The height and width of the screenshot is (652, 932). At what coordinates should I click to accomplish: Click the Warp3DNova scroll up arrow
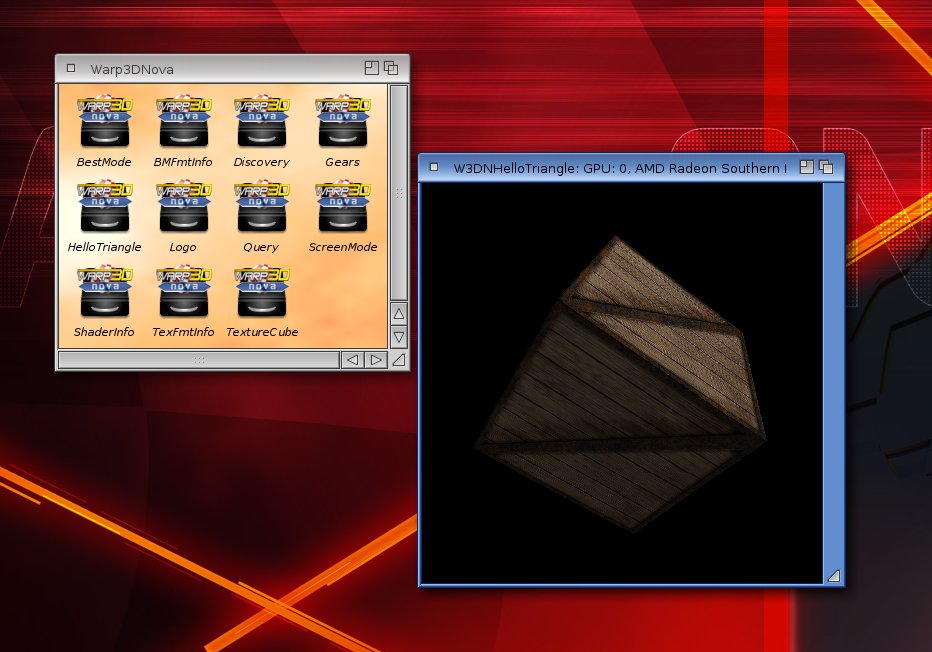[399, 313]
